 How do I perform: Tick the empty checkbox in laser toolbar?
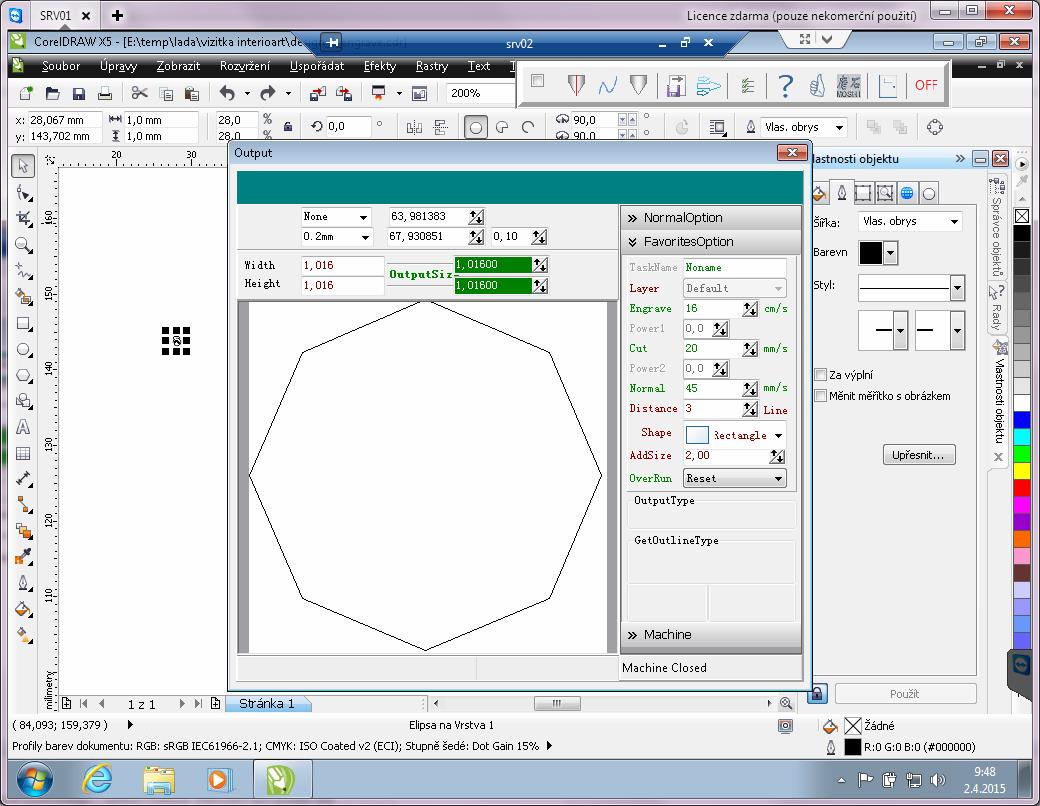click(x=538, y=82)
